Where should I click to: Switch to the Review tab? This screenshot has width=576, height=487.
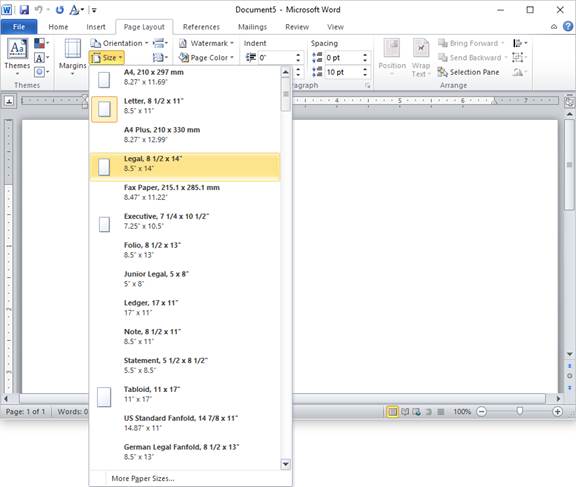[297, 27]
